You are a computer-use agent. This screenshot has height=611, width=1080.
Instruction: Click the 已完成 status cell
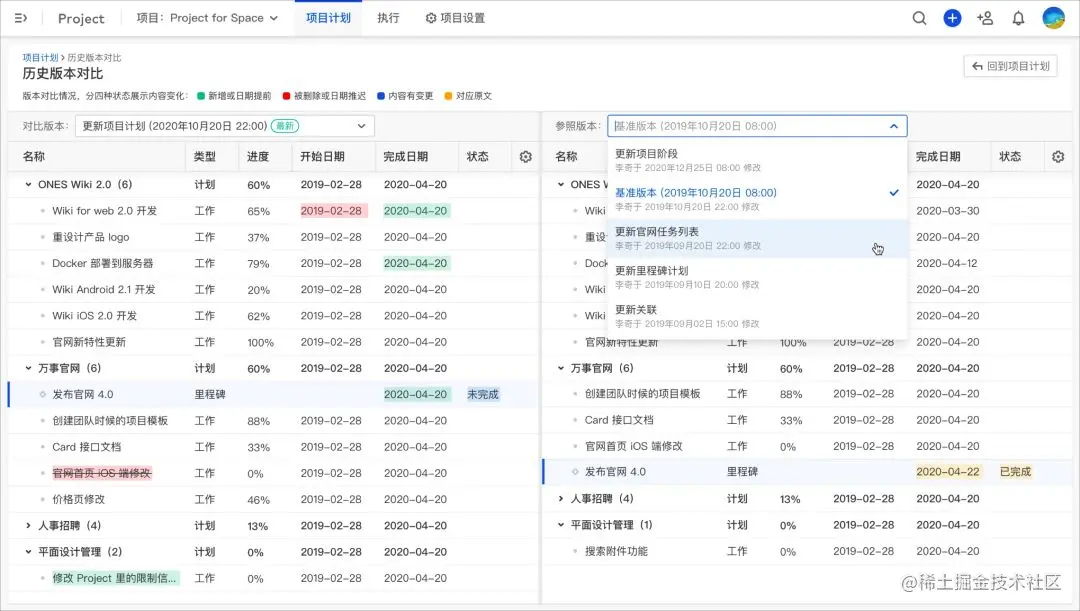tap(1015, 472)
